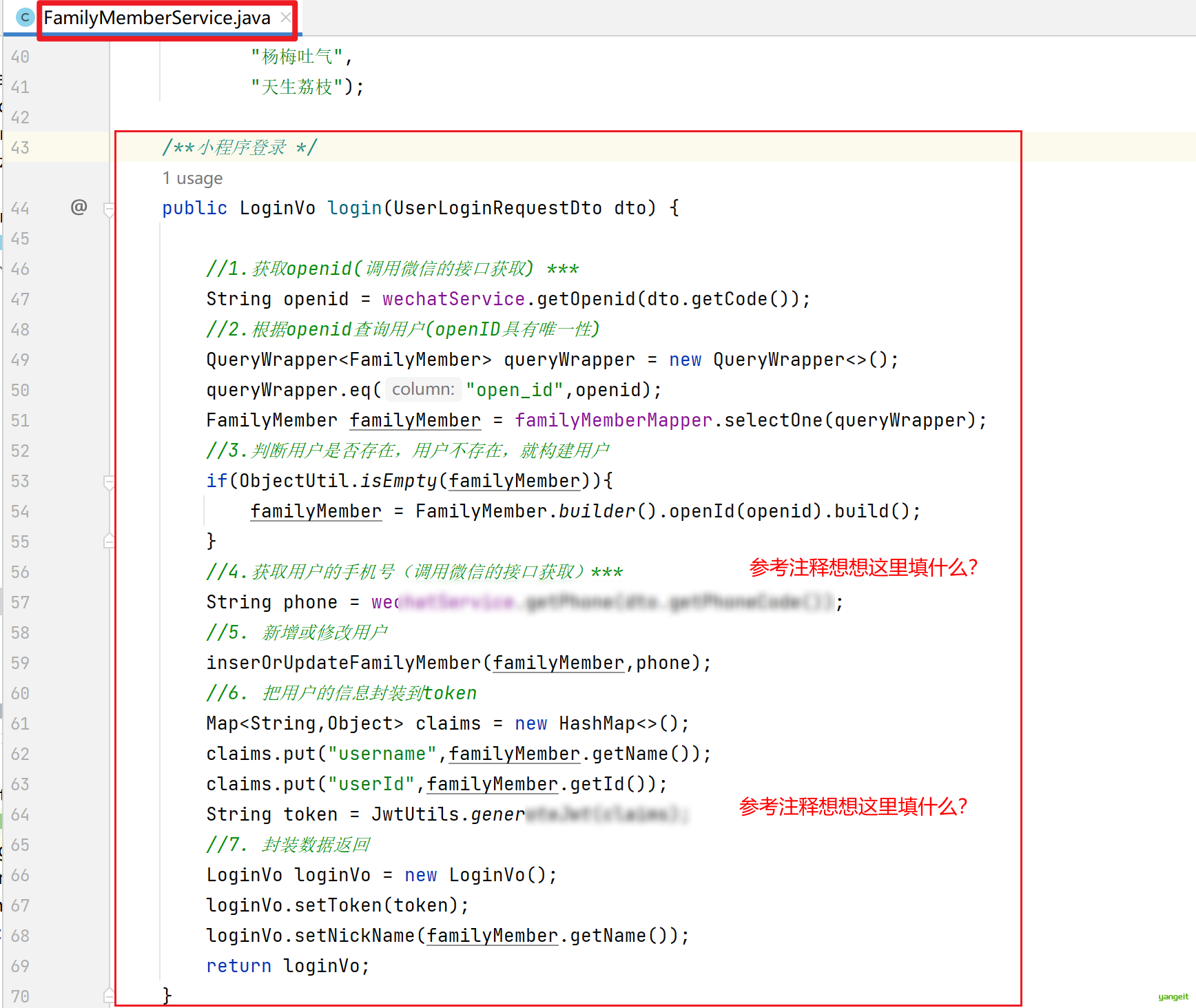Image resolution: width=1196 pixels, height=1008 pixels.
Task: Click 'UserLoginRequestDto' parameter type
Action: 498,208
